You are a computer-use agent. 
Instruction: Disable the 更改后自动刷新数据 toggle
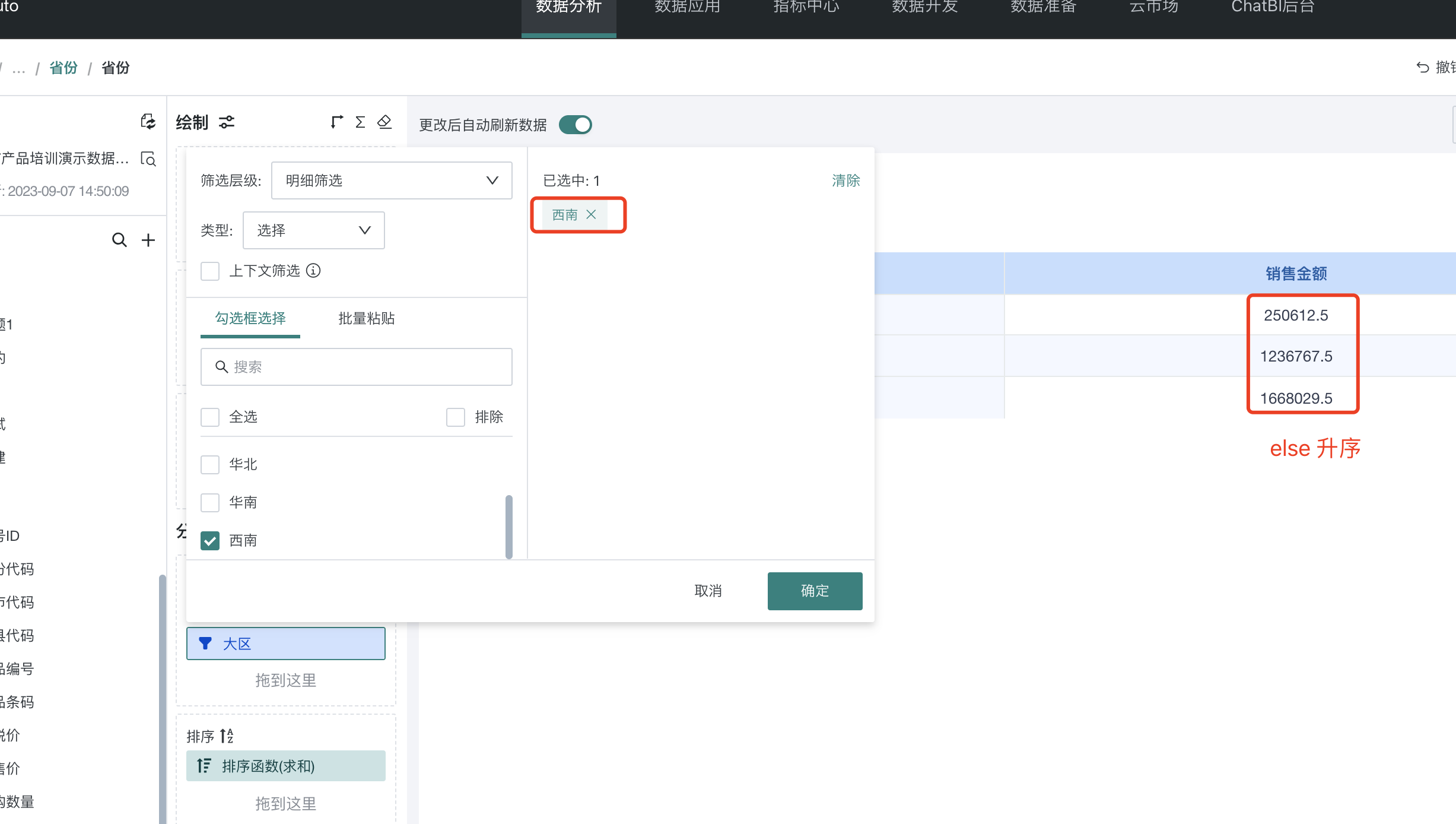575,125
